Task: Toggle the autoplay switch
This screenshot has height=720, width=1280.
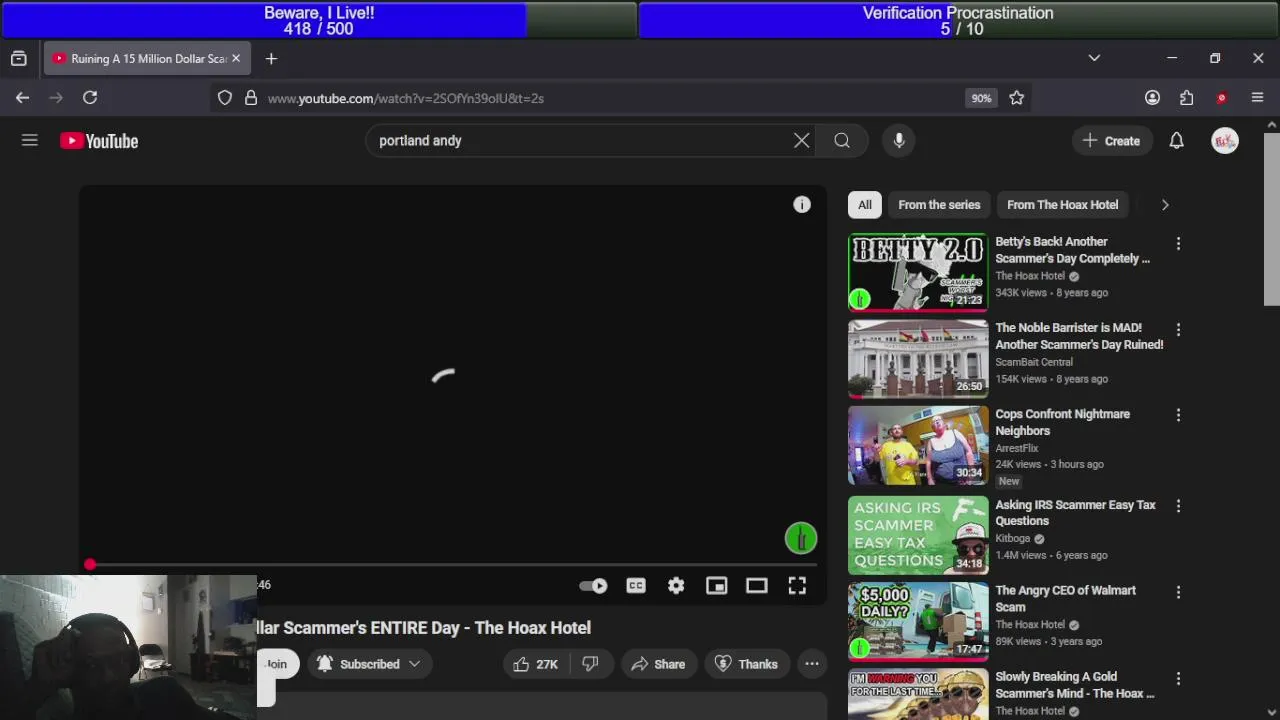Action: pos(593,586)
